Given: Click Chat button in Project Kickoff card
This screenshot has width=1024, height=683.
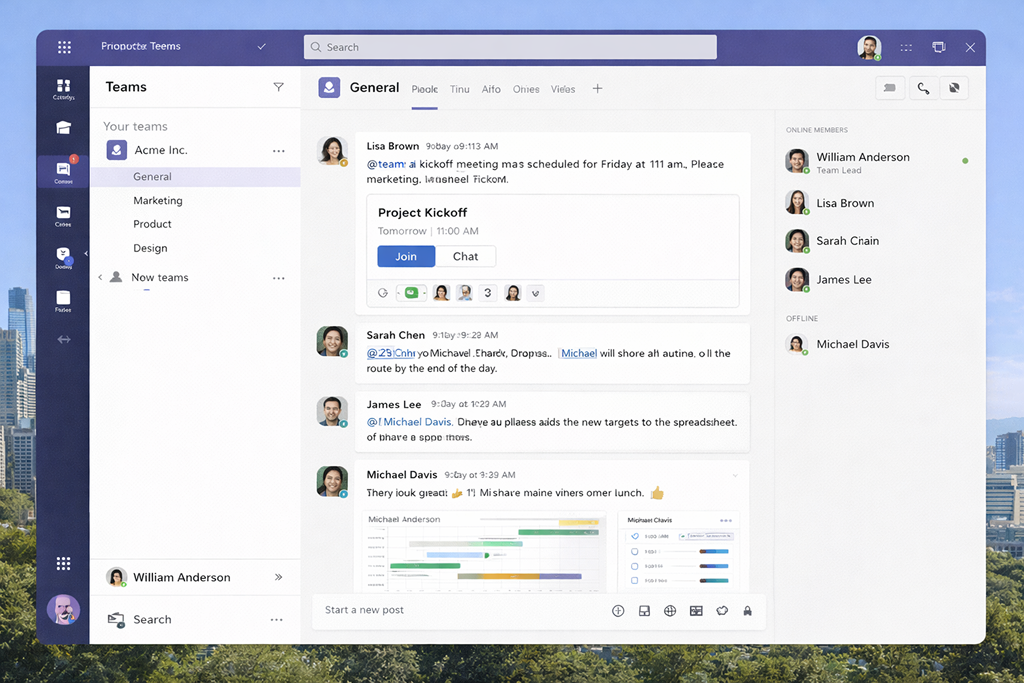Looking at the screenshot, I should click(465, 257).
